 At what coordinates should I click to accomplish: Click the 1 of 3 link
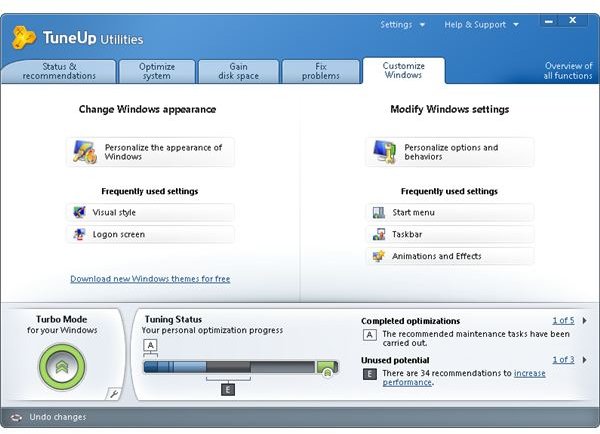[x=563, y=360]
